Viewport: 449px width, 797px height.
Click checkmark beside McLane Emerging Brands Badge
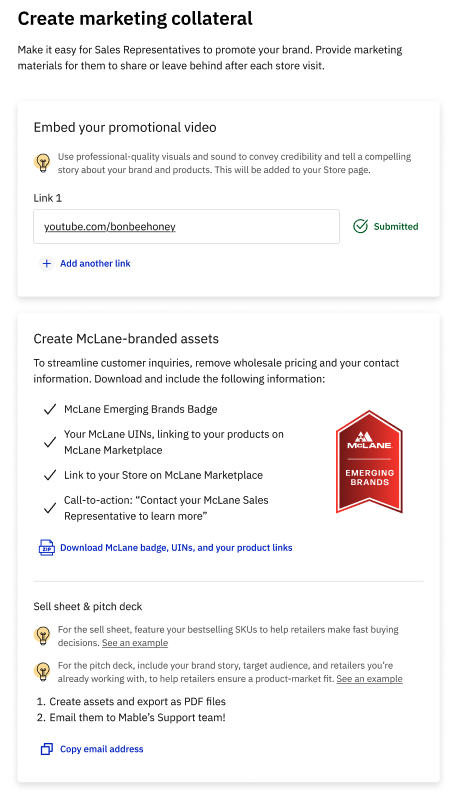click(50, 410)
